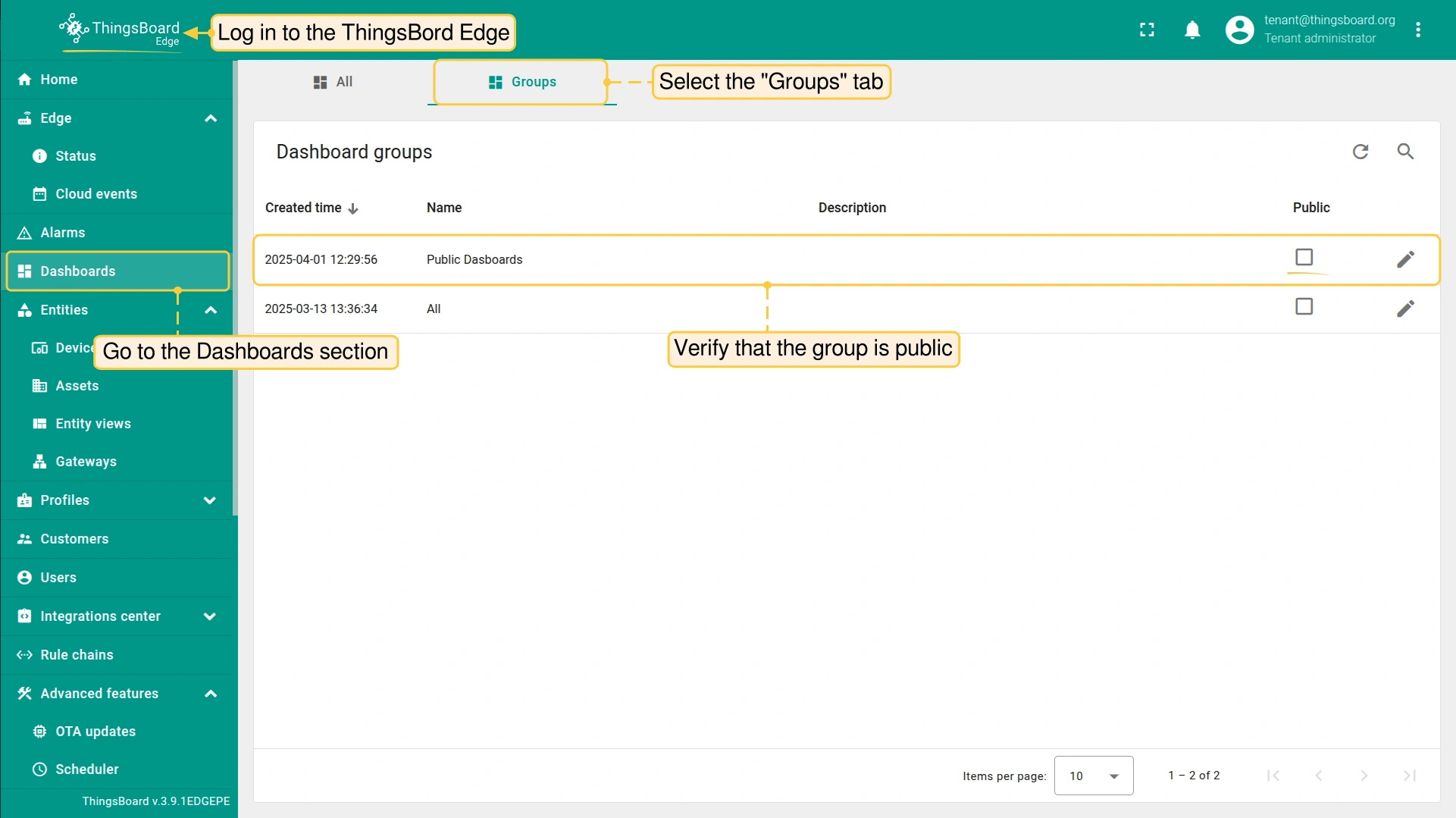Select the Groups tab
Viewport: 1456px width, 818px height.
pos(522,82)
